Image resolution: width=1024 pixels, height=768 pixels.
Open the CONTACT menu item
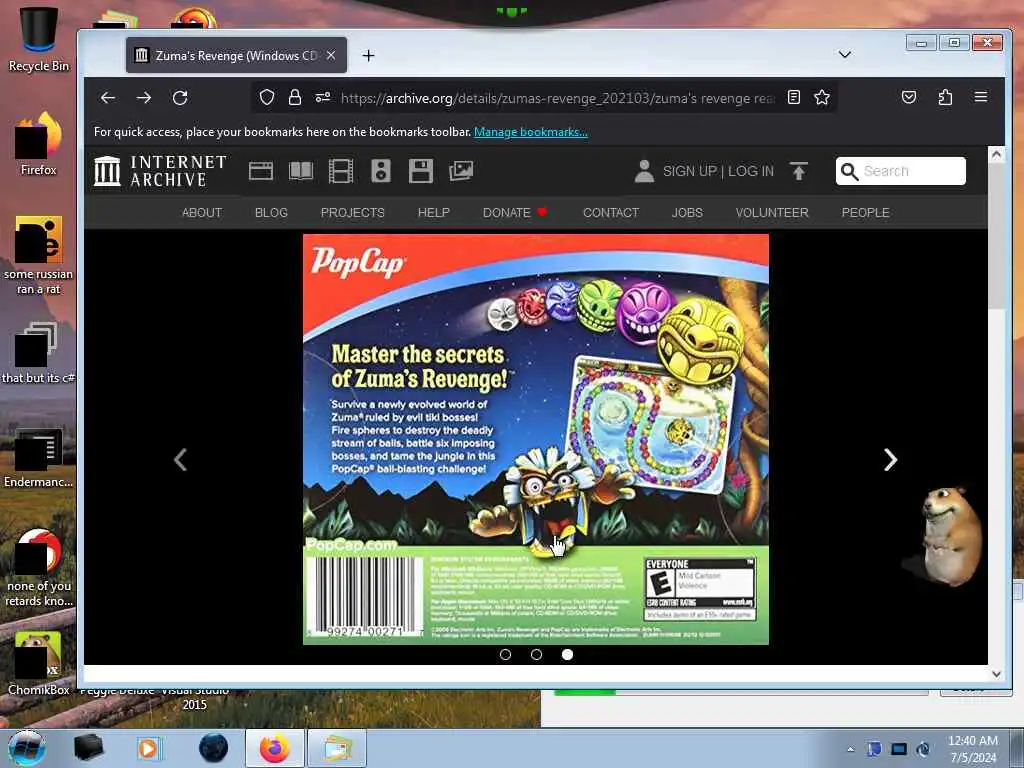coord(611,213)
